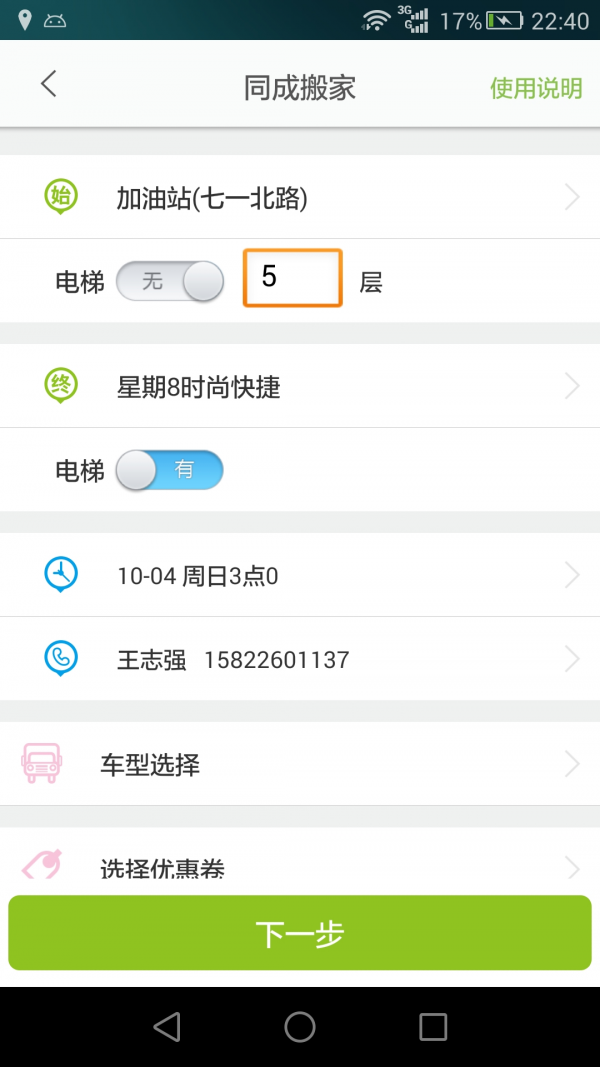Open the 选择优惠券 coupon row

point(300,866)
